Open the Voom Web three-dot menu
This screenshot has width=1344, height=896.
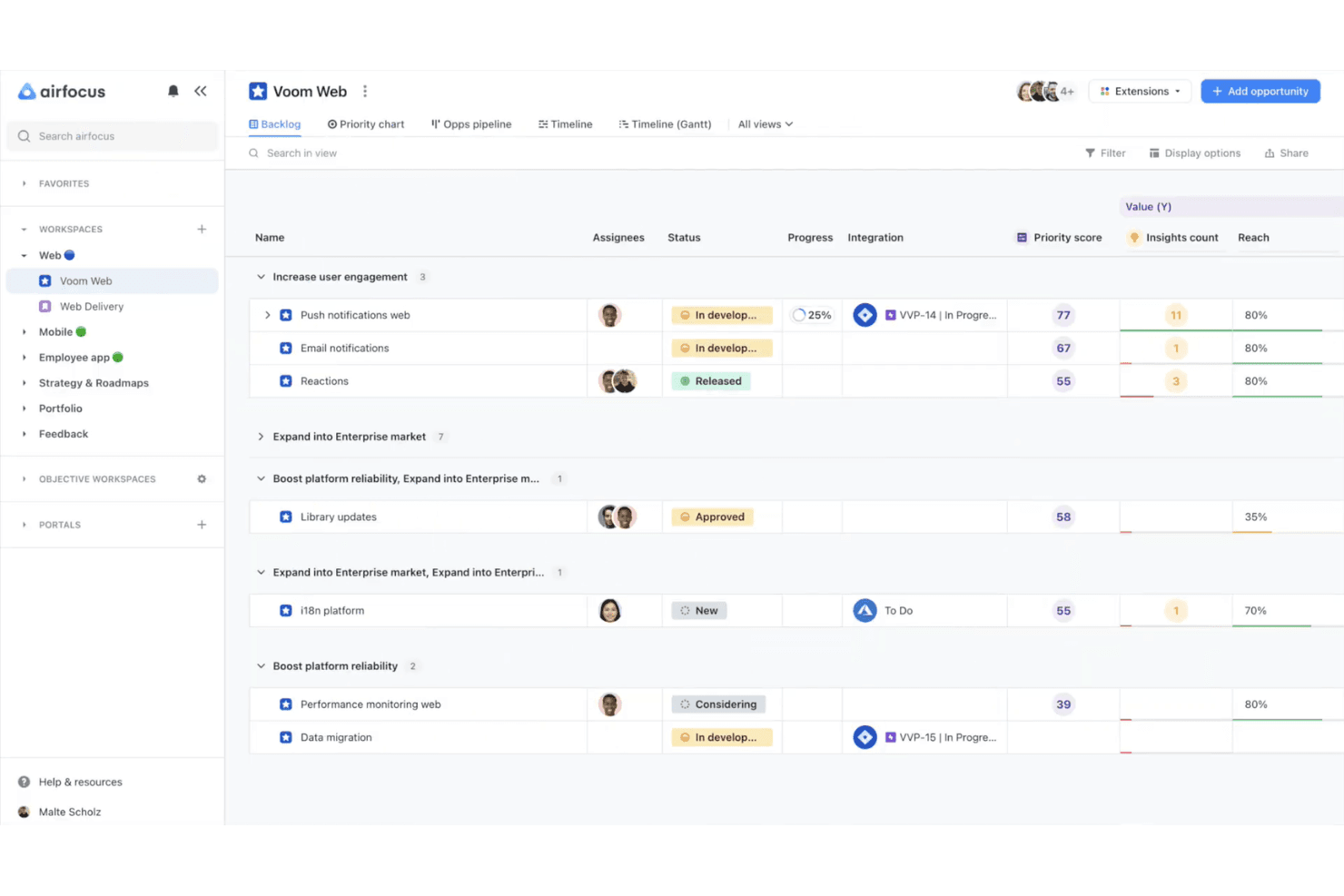click(365, 91)
